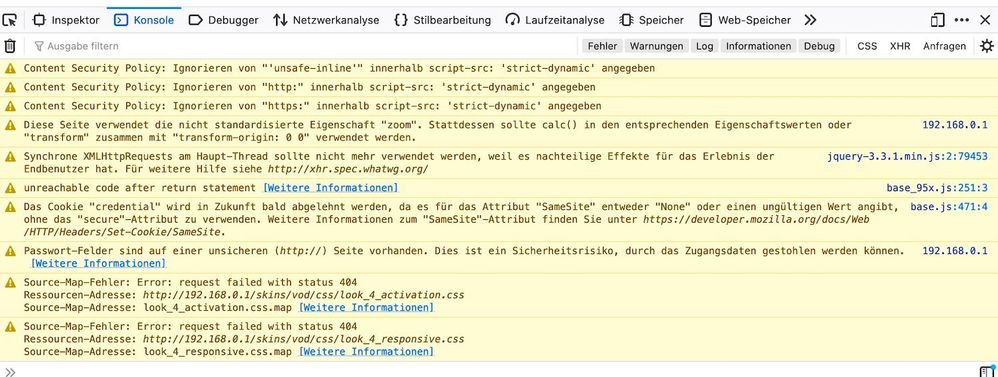
Task: Toggle the CSS filter
Action: [x=867, y=46]
